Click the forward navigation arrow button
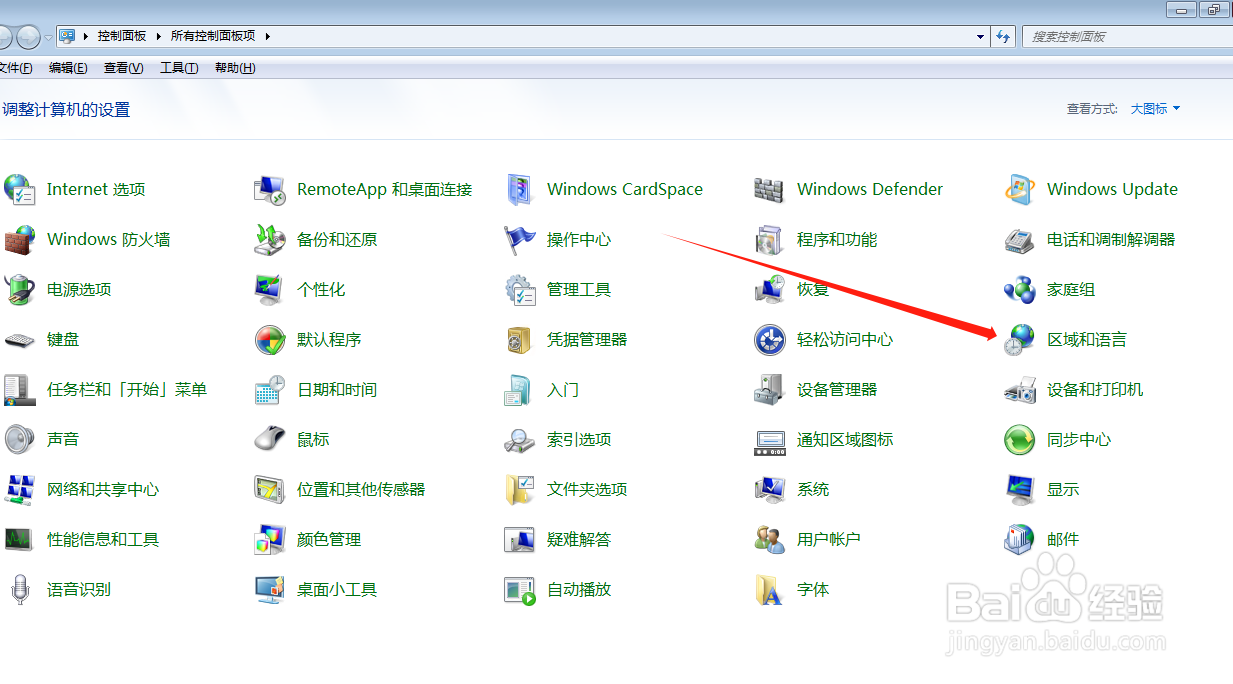This screenshot has width=1233, height=684. (x=29, y=37)
